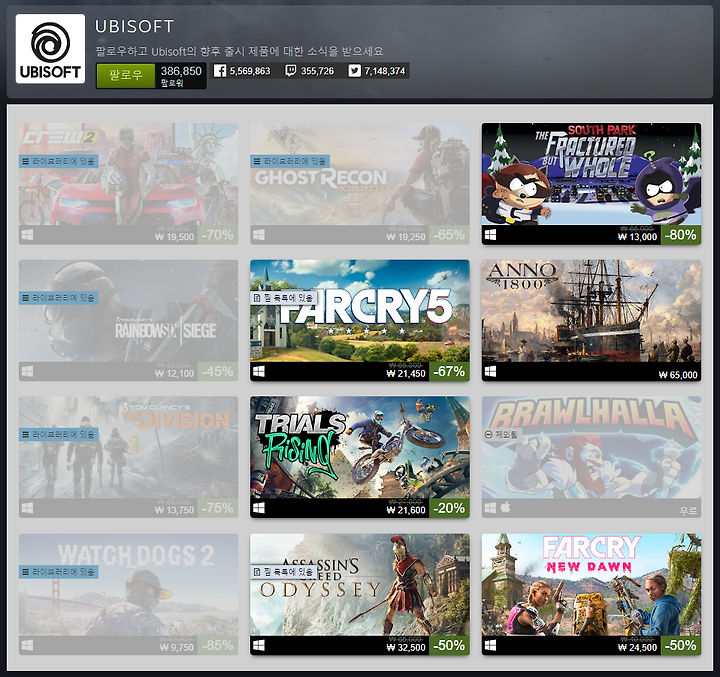Open the Anno 1800 game card
Image resolution: width=720 pixels, height=677 pixels.
pyautogui.click(x=591, y=320)
